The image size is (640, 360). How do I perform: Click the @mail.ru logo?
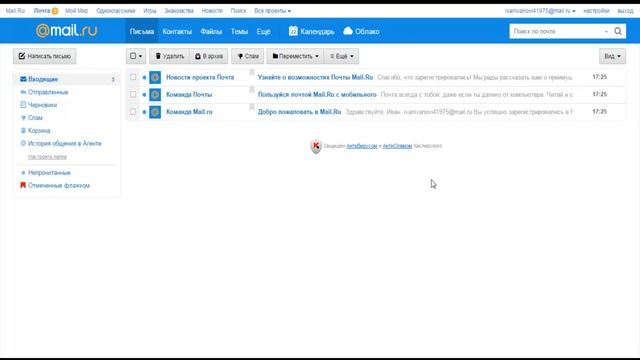tap(66, 31)
